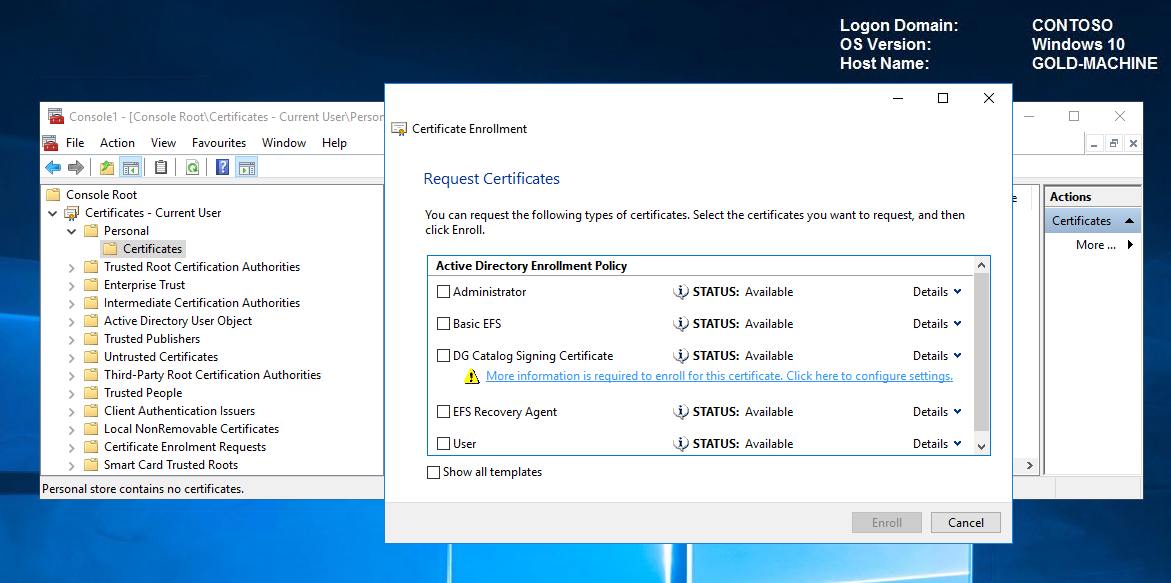This screenshot has height=583, width=1171.
Task: Collapse the Personal tree node
Action: (x=72, y=231)
